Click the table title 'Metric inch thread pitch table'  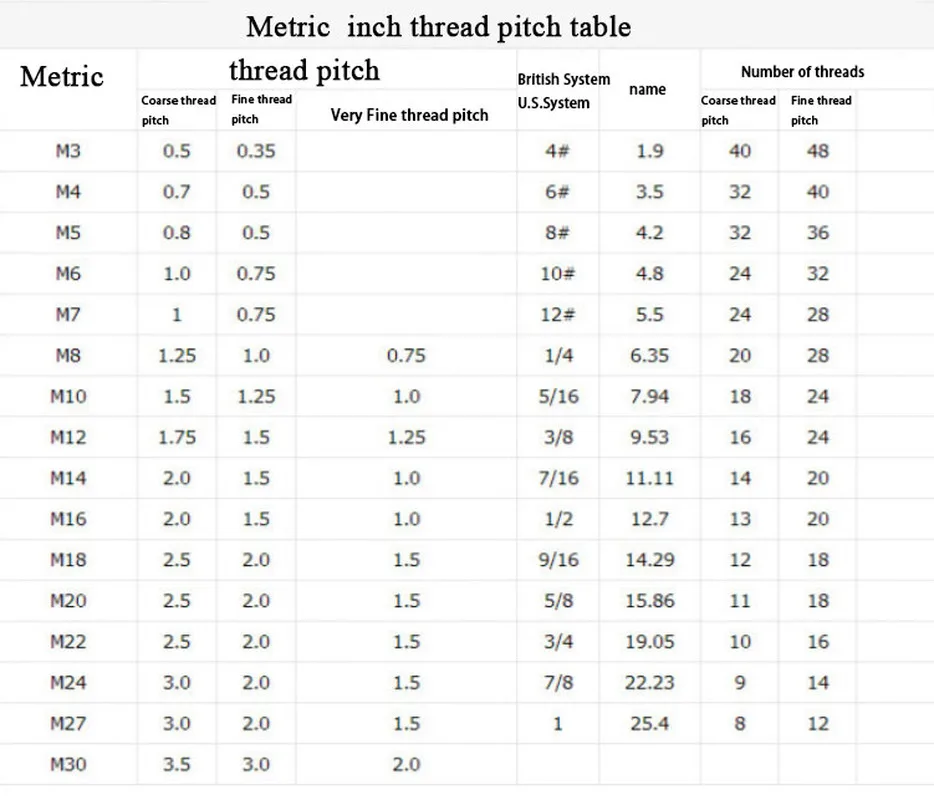click(438, 26)
